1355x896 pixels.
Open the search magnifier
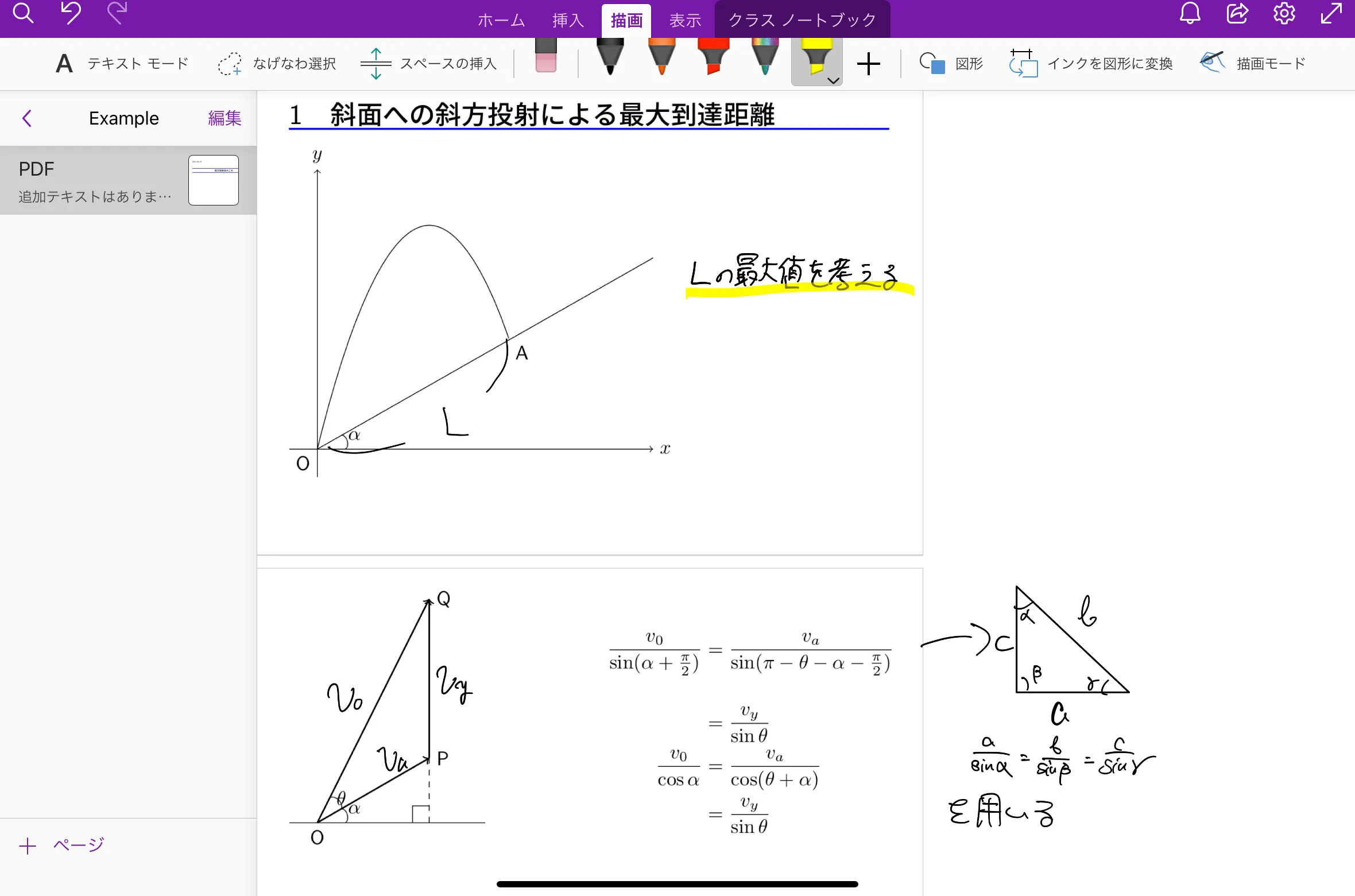tap(23, 13)
